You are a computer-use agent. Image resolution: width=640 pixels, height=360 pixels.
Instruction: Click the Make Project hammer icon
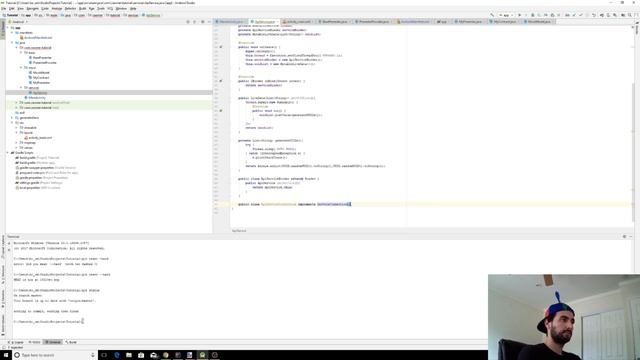[492, 15]
